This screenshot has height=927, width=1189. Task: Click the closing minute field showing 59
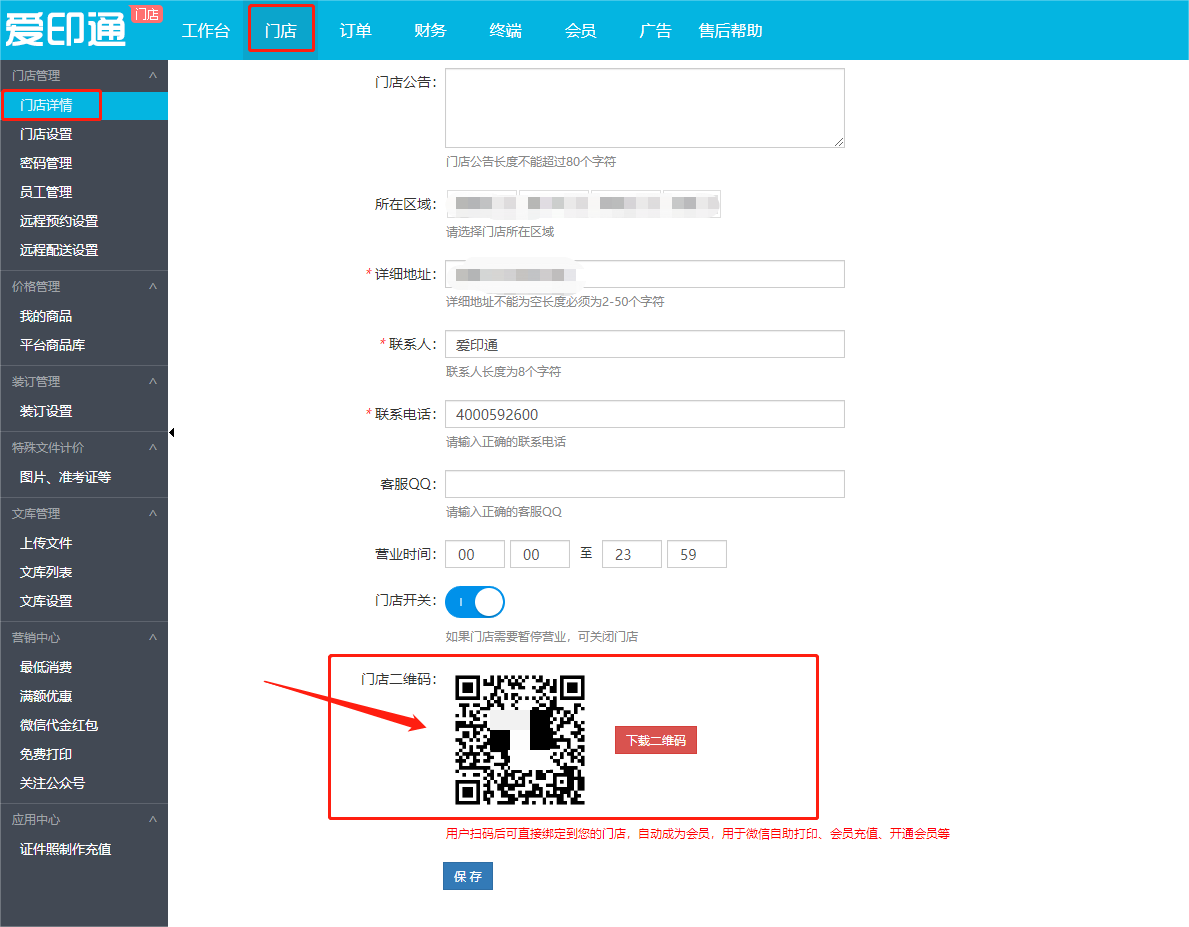click(697, 555)
